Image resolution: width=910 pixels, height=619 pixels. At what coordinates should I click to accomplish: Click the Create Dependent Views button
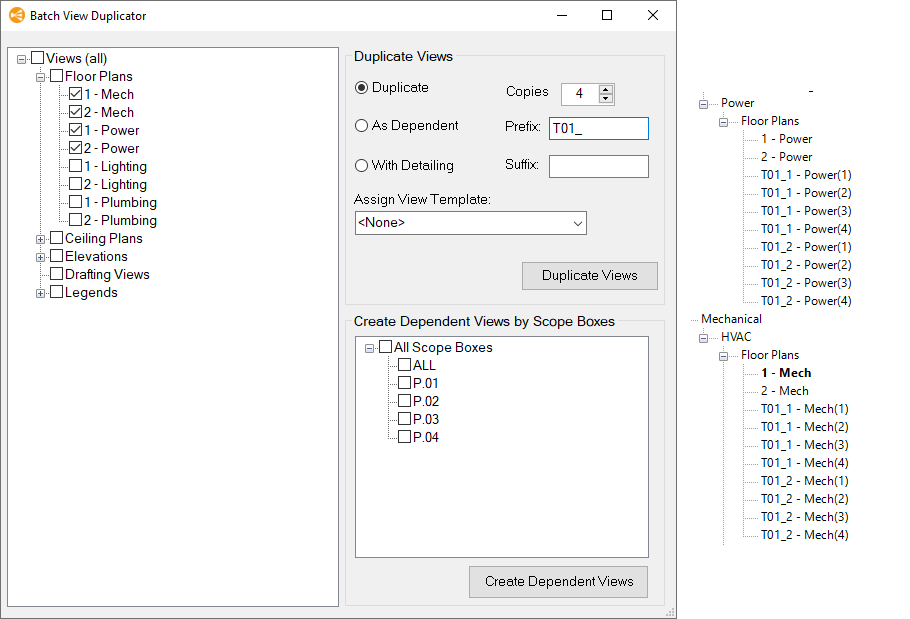pyautogui.click(x=558, y=582)
